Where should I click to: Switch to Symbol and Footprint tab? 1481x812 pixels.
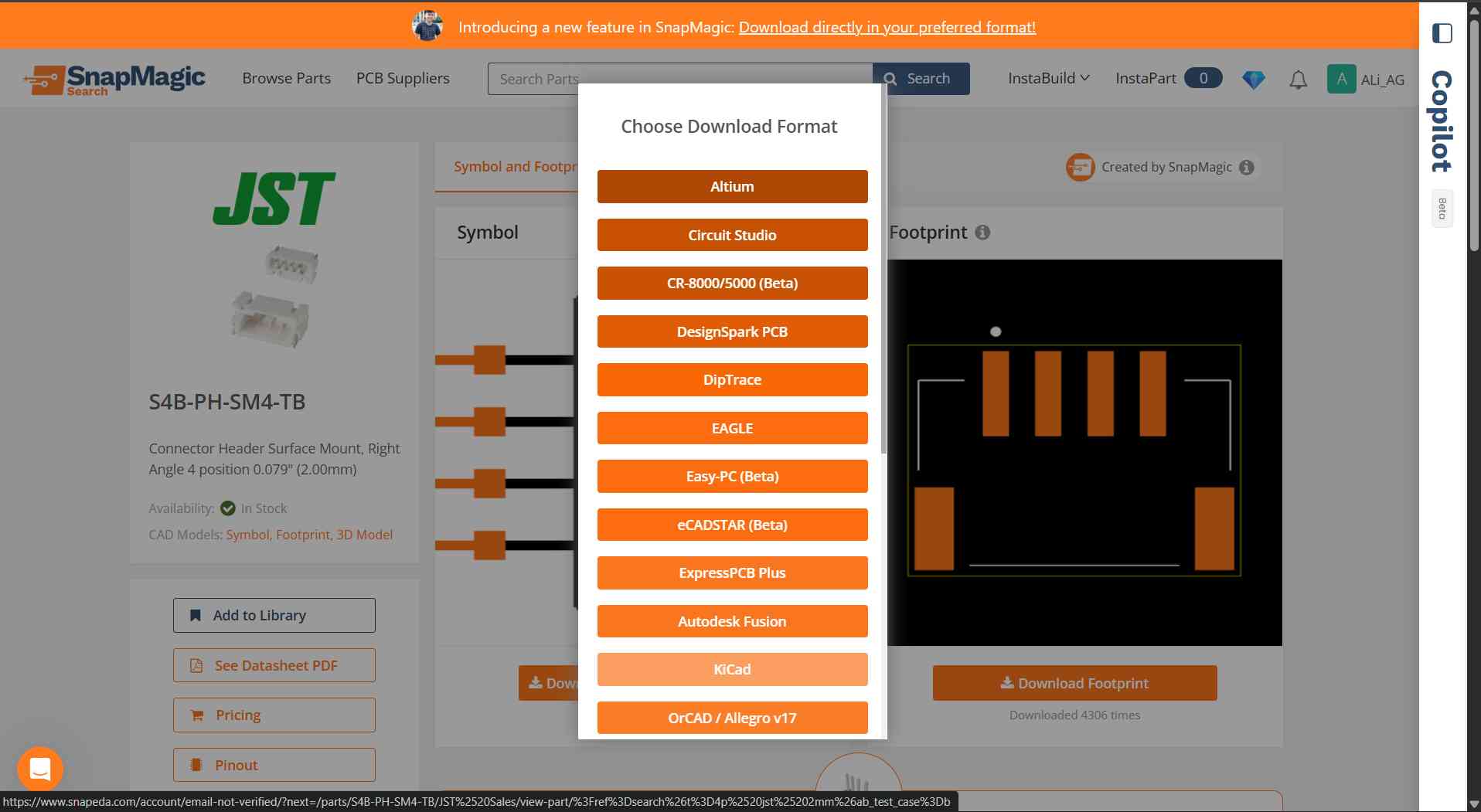click(515, 166)
